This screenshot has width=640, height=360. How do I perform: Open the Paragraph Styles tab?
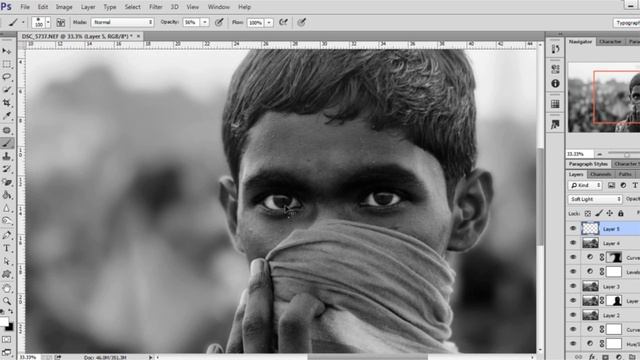[588, 164]
